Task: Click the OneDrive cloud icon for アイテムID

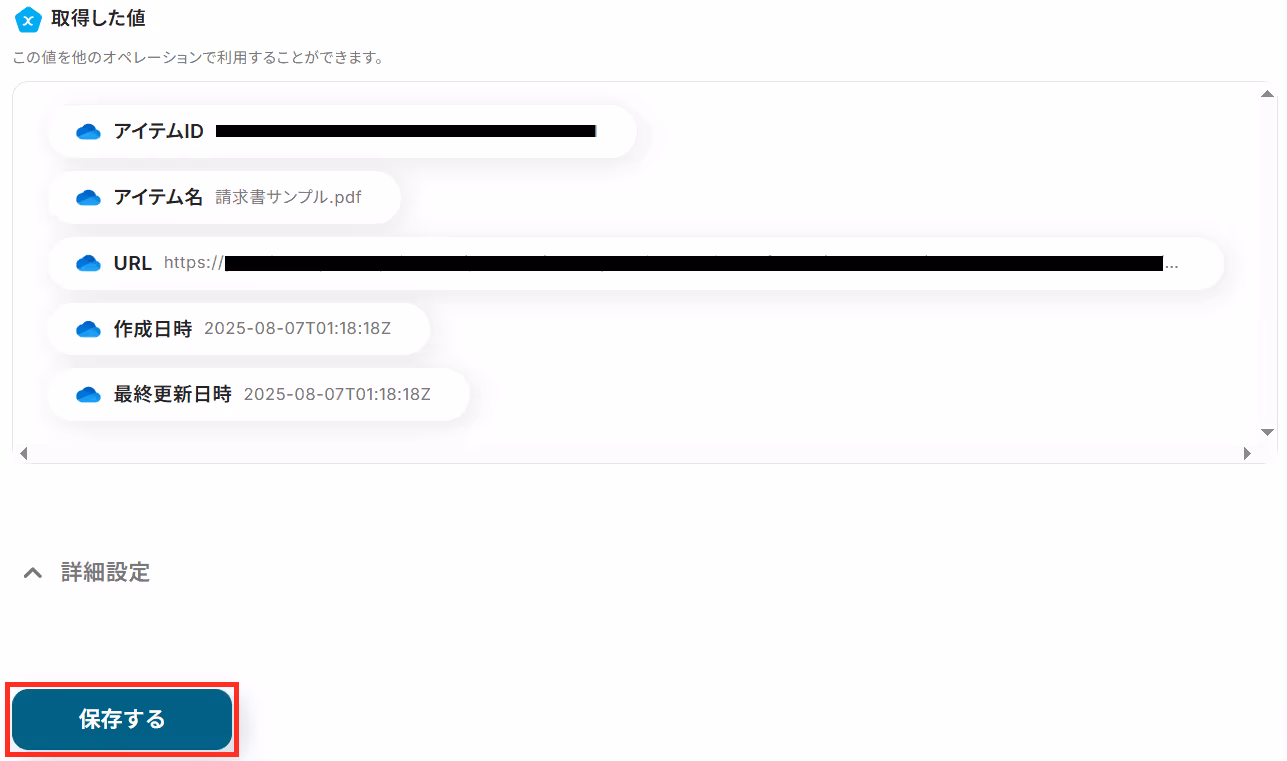Action: click(89, 132)
